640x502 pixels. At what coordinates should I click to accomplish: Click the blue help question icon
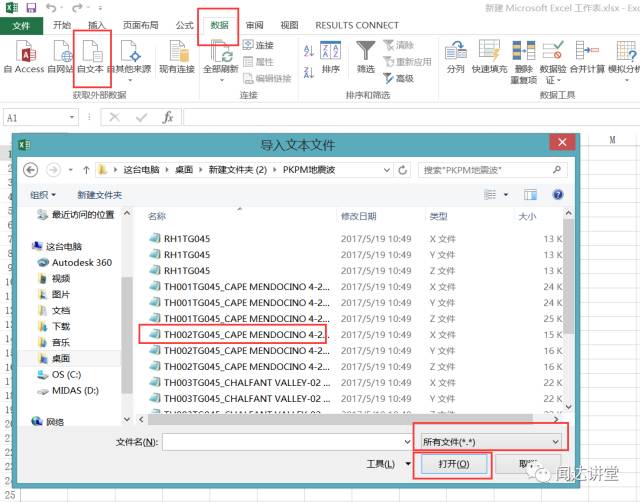click(558, 195)
